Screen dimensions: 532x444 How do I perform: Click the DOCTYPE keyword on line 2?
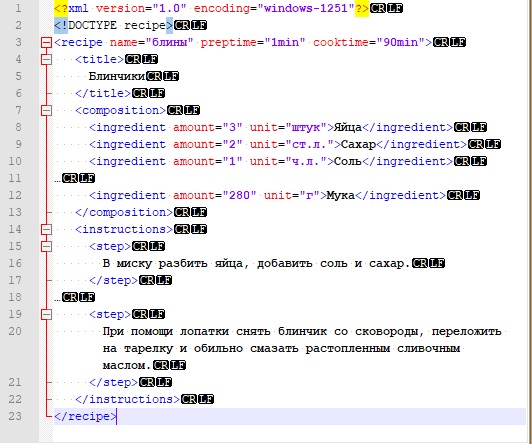[92, 25]
